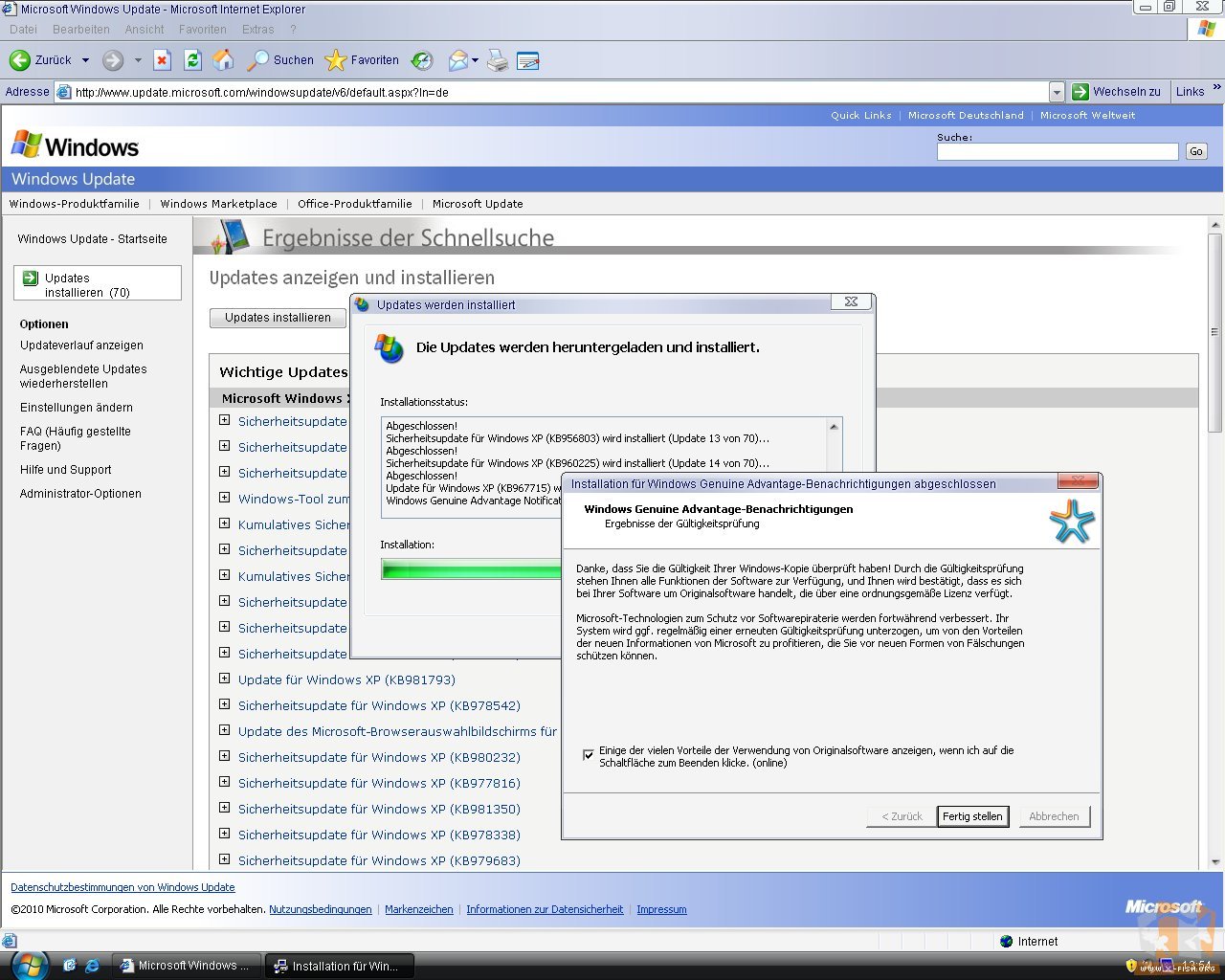This screenshot has height=980, width=1225.
Task: Open Datenschutzbestimmungen von Windows Update link
Action: click(x=122, y=887)
